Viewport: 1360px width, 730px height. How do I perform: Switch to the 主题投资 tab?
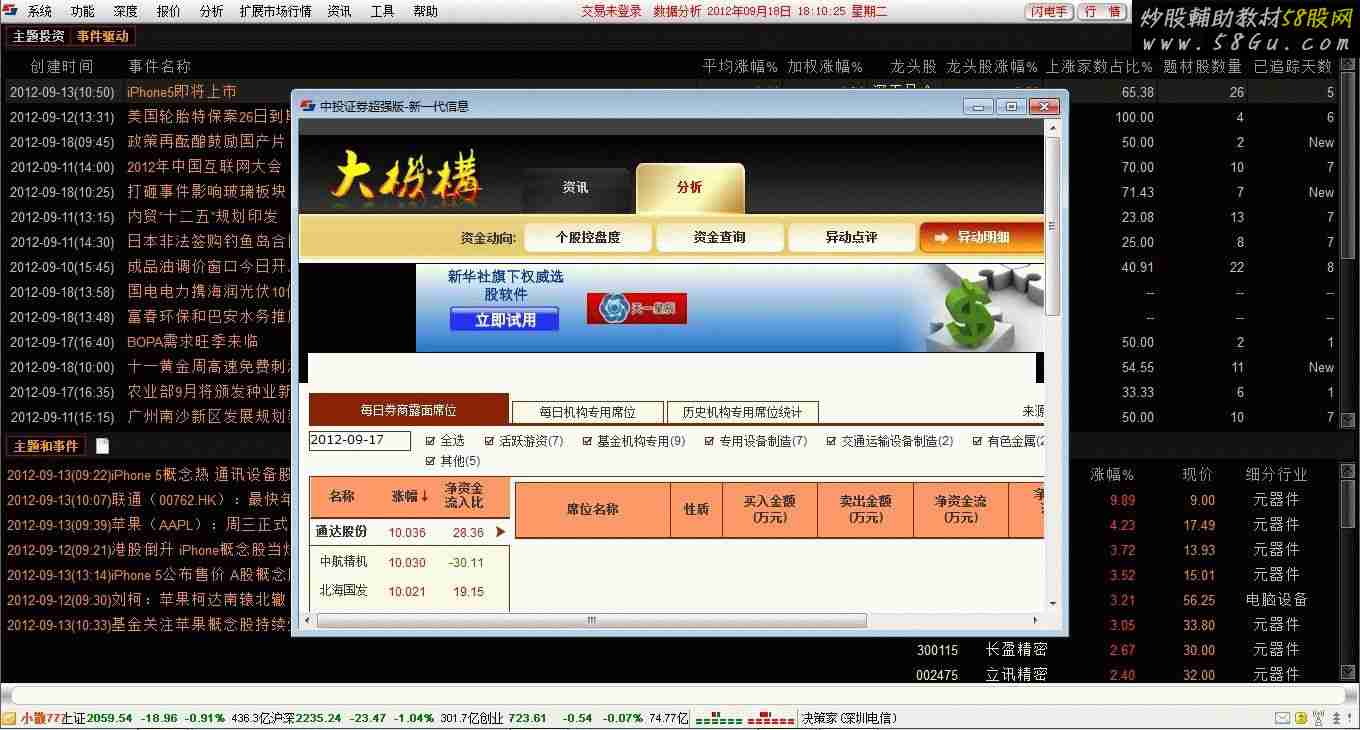coord(39,36)
